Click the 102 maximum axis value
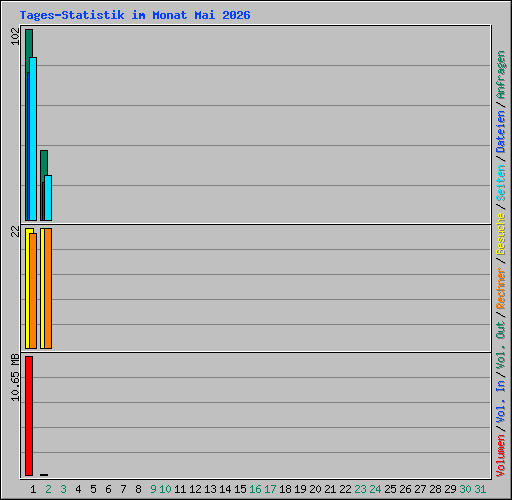Viewport: 512px width, 500px height. coord(15,36)
